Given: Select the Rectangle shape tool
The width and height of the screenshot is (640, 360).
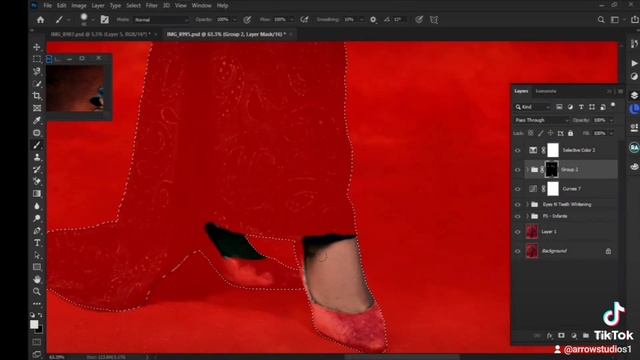Looking at the screenshot, I should 37,267.
